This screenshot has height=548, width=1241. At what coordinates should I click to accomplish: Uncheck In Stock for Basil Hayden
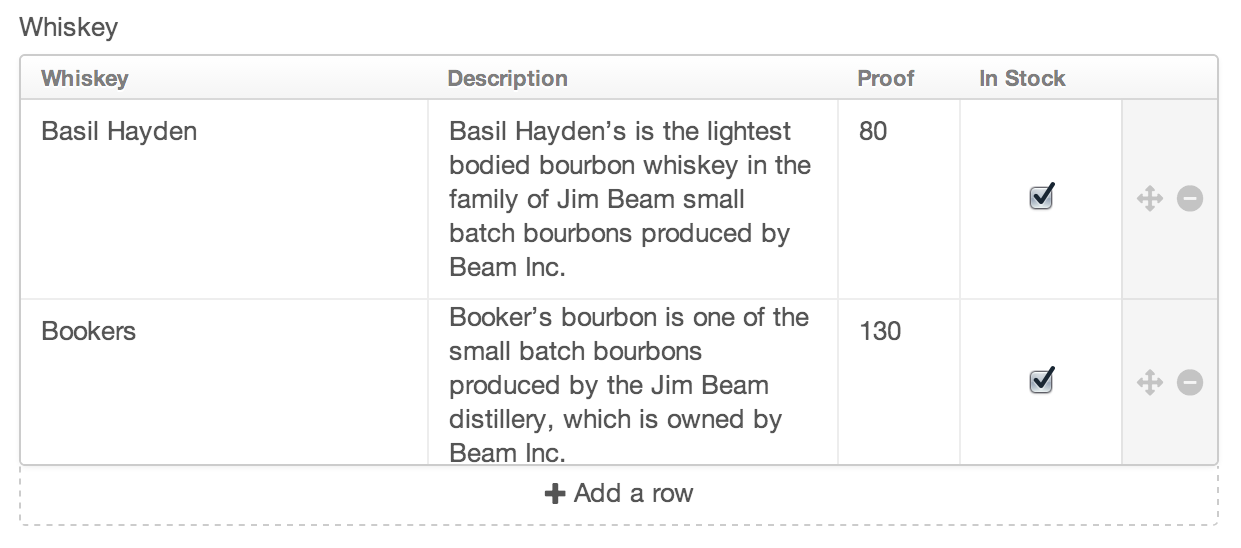[x=1041, y=197]
